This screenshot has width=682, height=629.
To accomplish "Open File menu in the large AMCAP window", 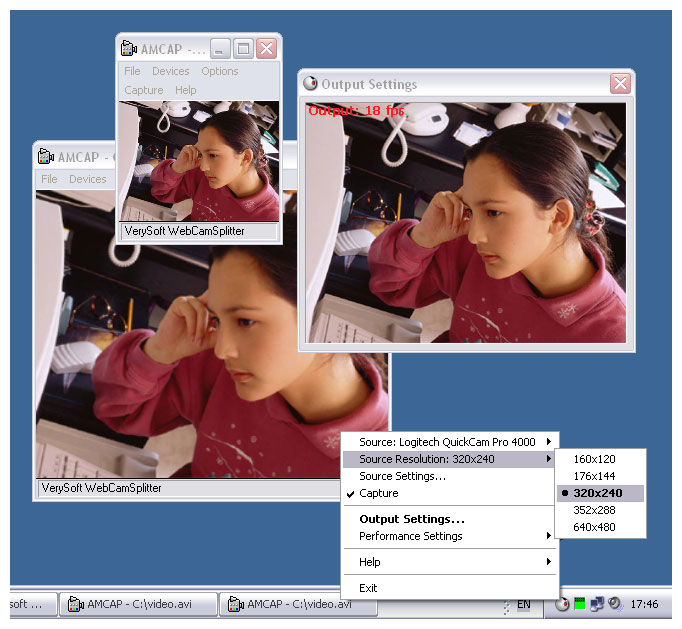I will point(49,179).
